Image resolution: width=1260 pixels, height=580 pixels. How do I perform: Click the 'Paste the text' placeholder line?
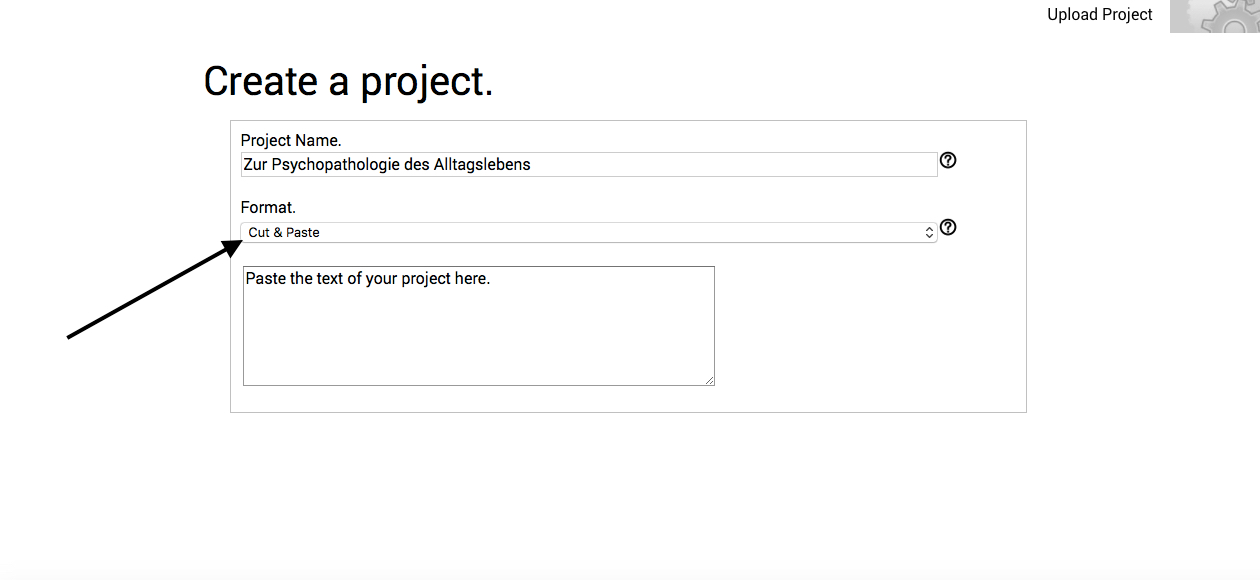click(x=368, y=279)
